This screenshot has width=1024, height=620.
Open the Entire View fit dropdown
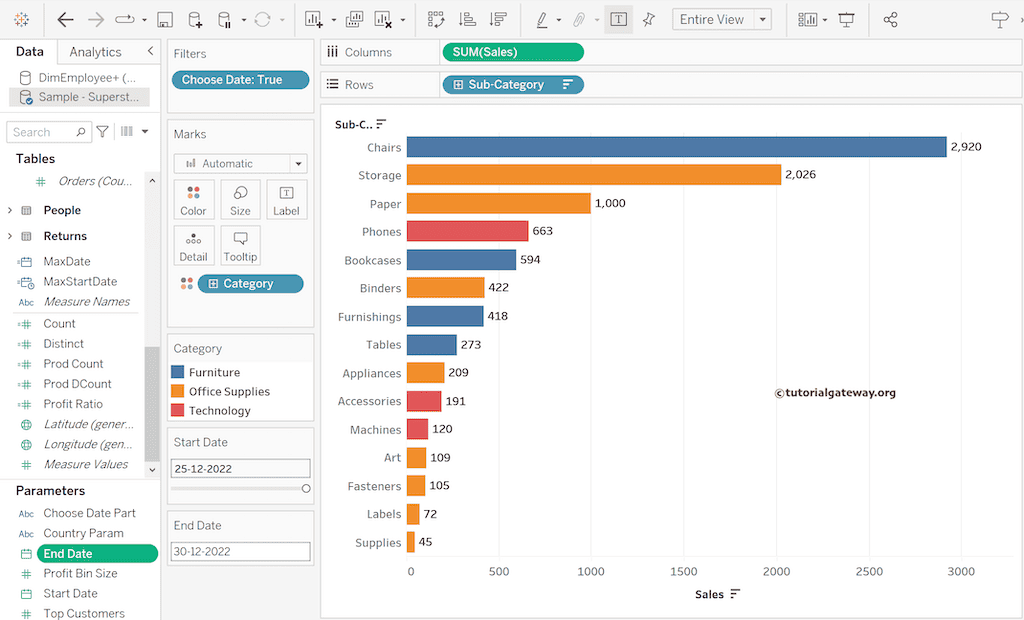pos(763,19)
